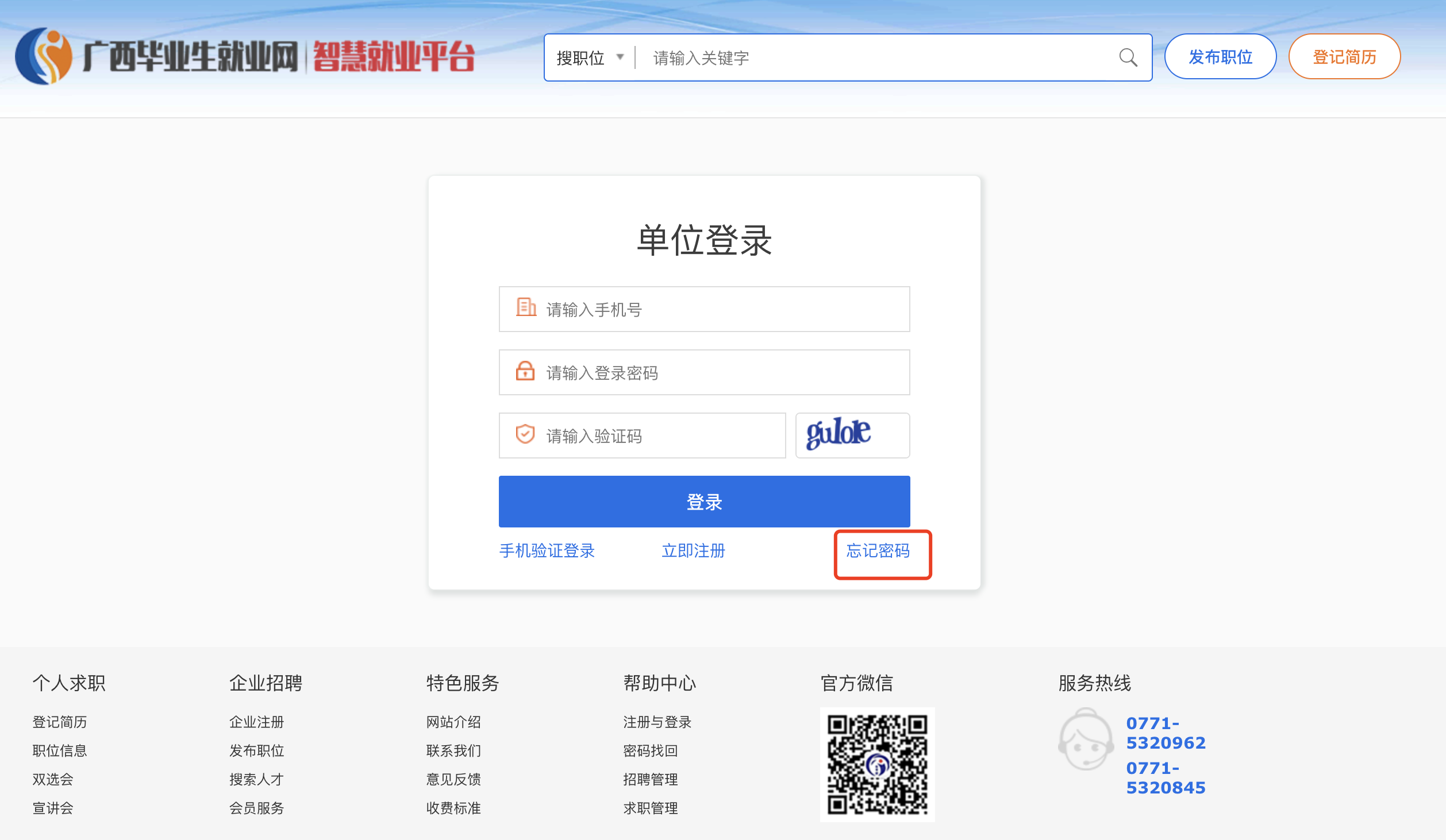This screenshot has width=1446, height=840.
Task: Click the lock icon in password field
Action: 525,371
